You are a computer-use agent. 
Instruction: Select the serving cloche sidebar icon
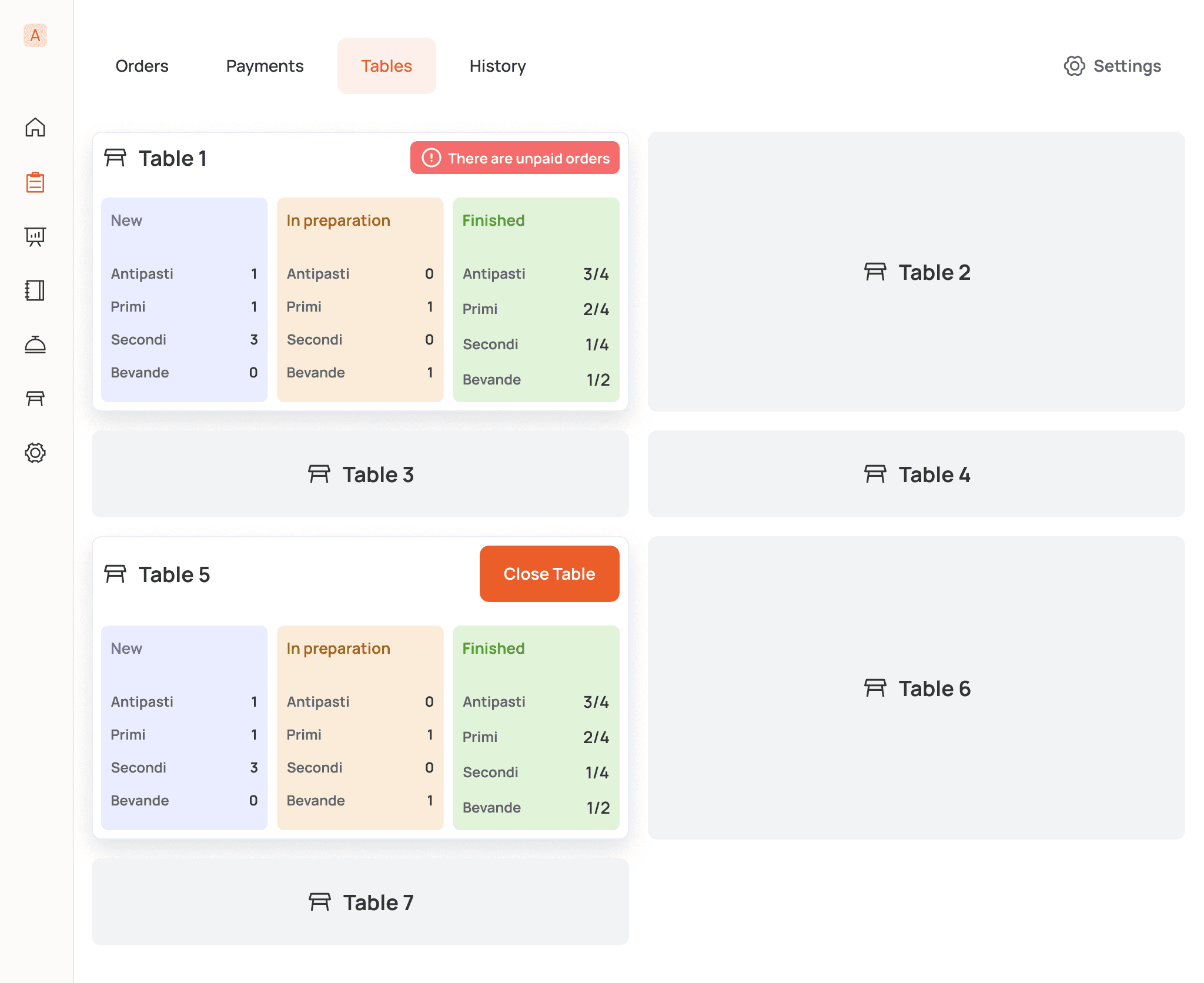(35, 345)
